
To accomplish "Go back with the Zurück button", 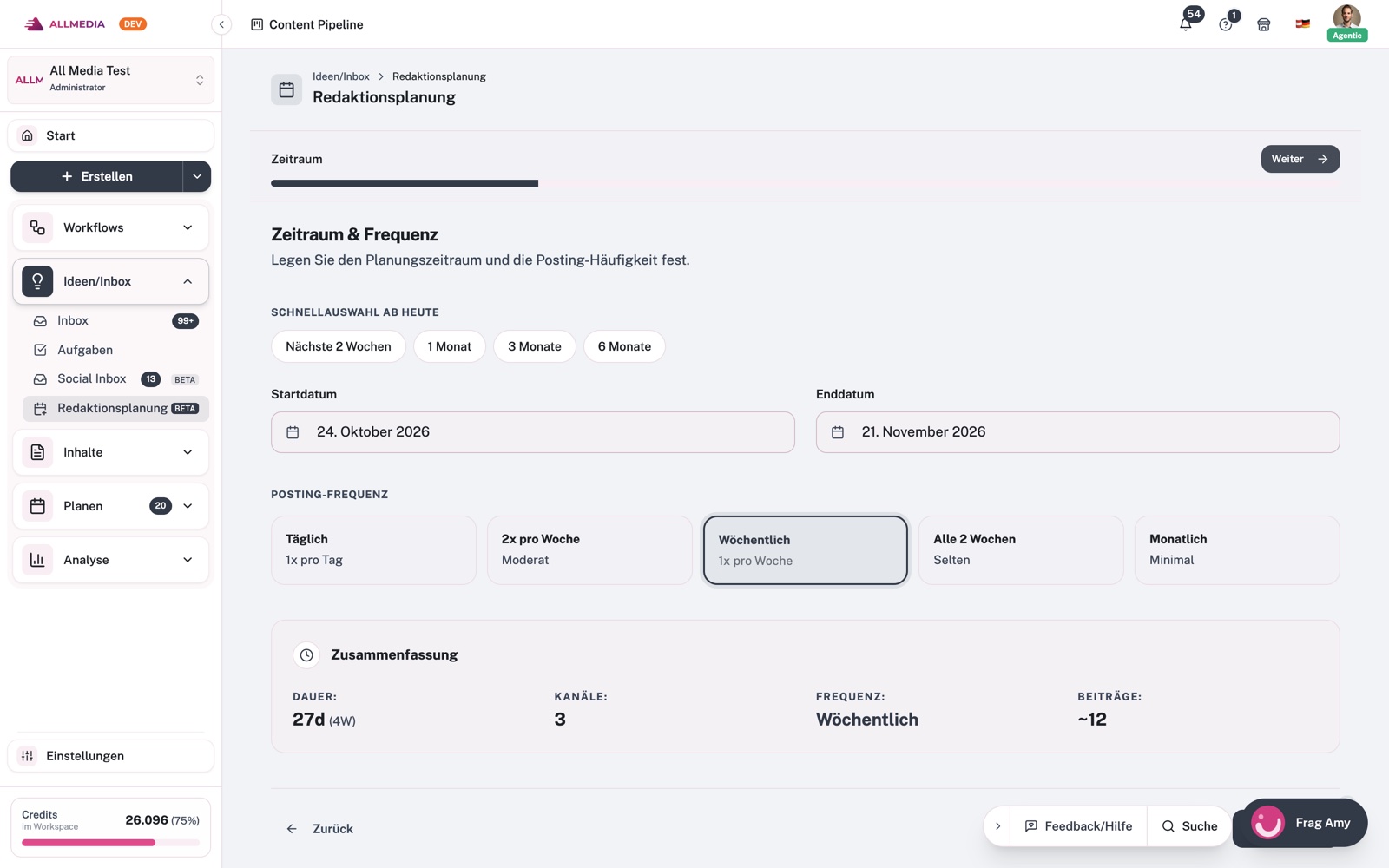I will click(319, 829).
